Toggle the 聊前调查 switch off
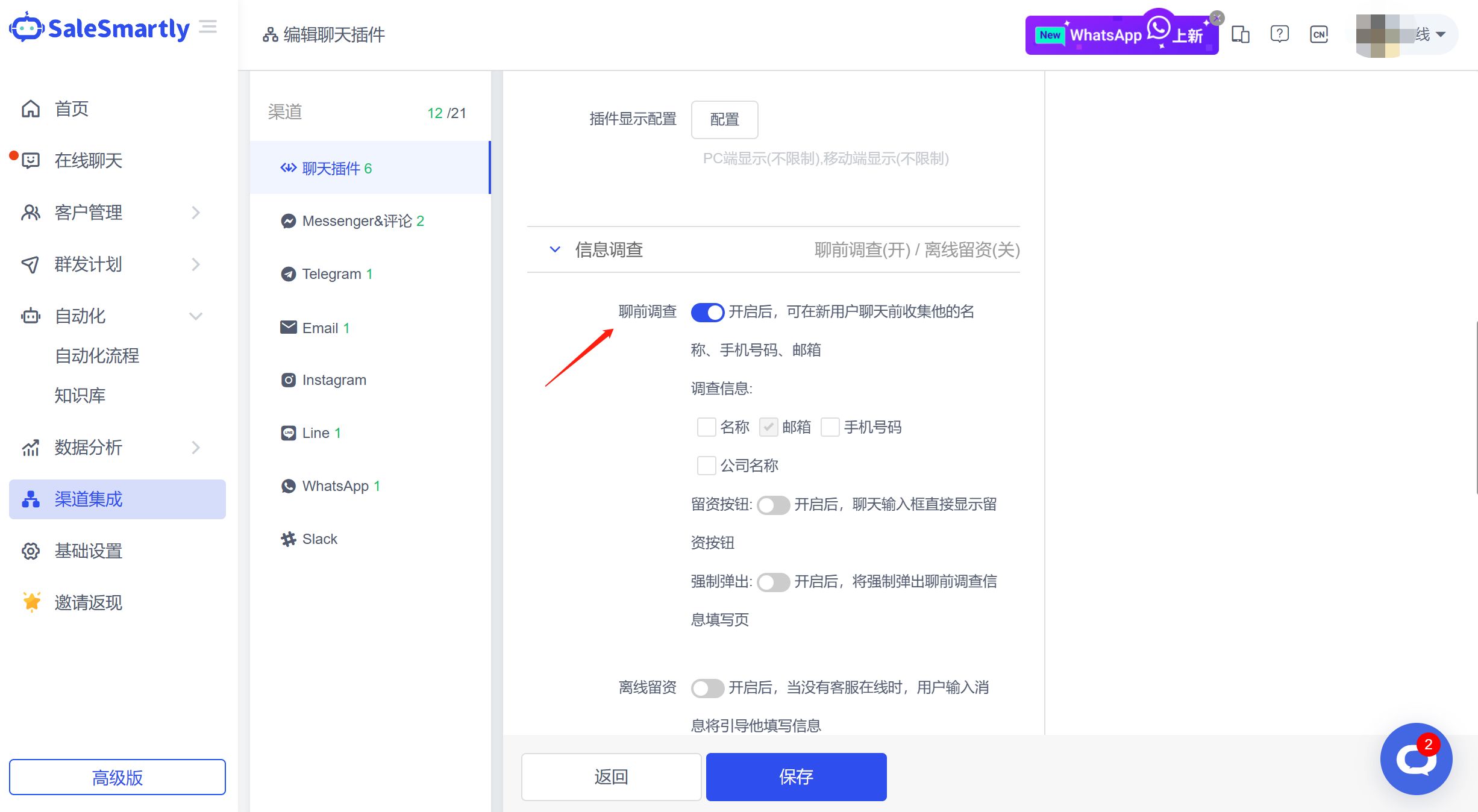Viewport: 1478px width, 812px height. tap(707, 312)
